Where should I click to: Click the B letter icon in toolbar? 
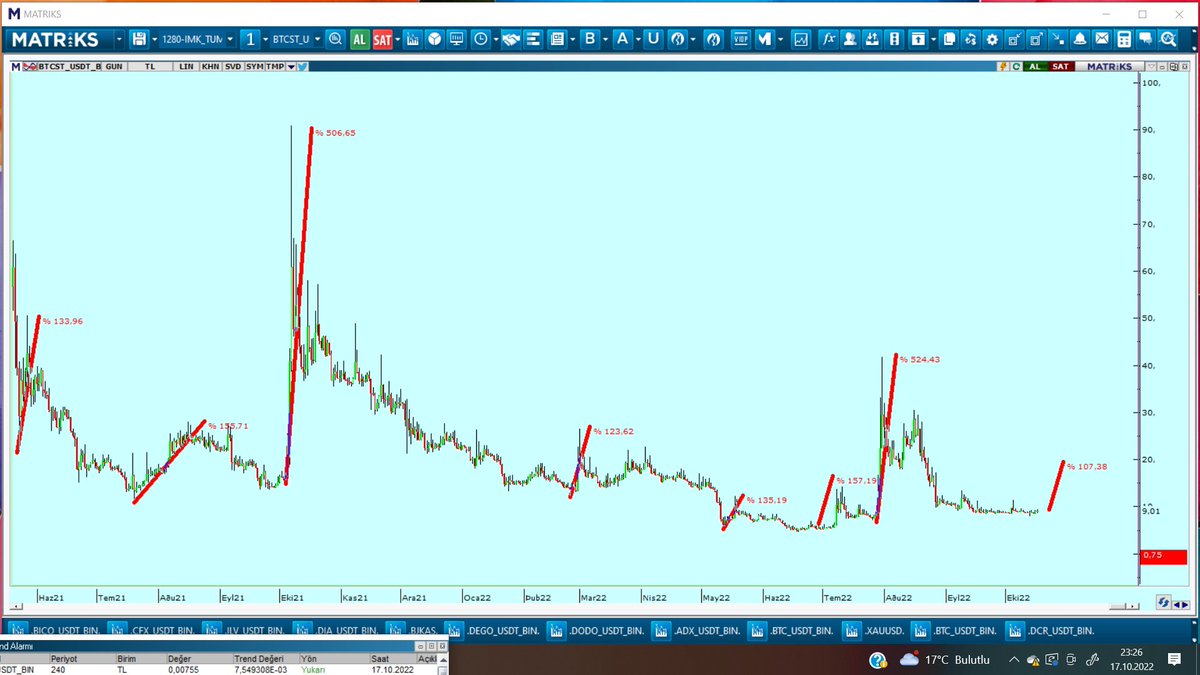(x=590, y=39)
